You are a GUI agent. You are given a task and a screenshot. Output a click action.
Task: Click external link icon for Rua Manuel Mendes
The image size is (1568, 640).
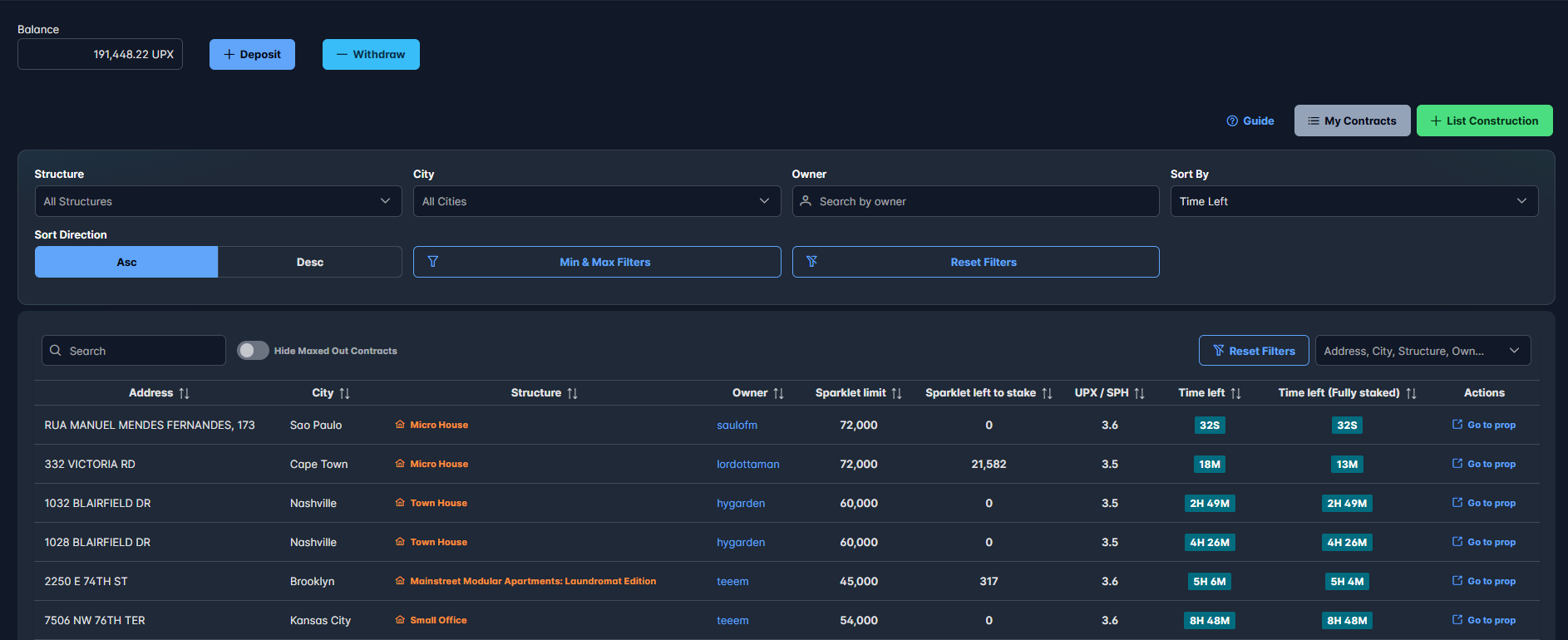(x=1457, y=424)
